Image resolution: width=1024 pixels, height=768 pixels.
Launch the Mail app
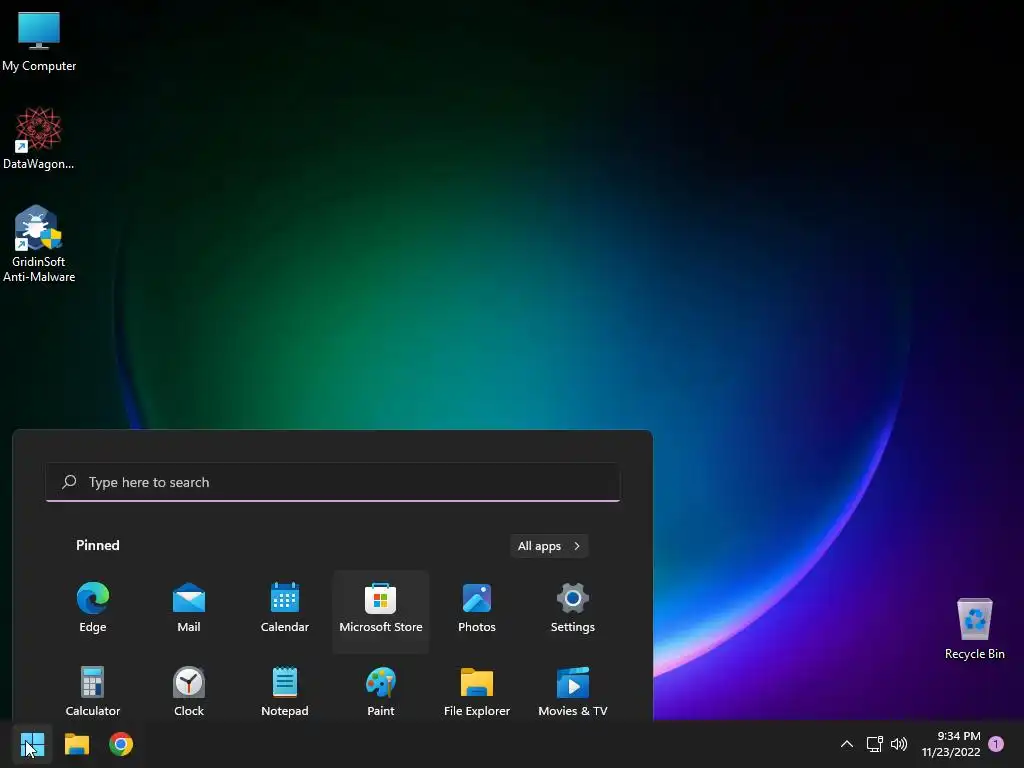pos(189,609)
